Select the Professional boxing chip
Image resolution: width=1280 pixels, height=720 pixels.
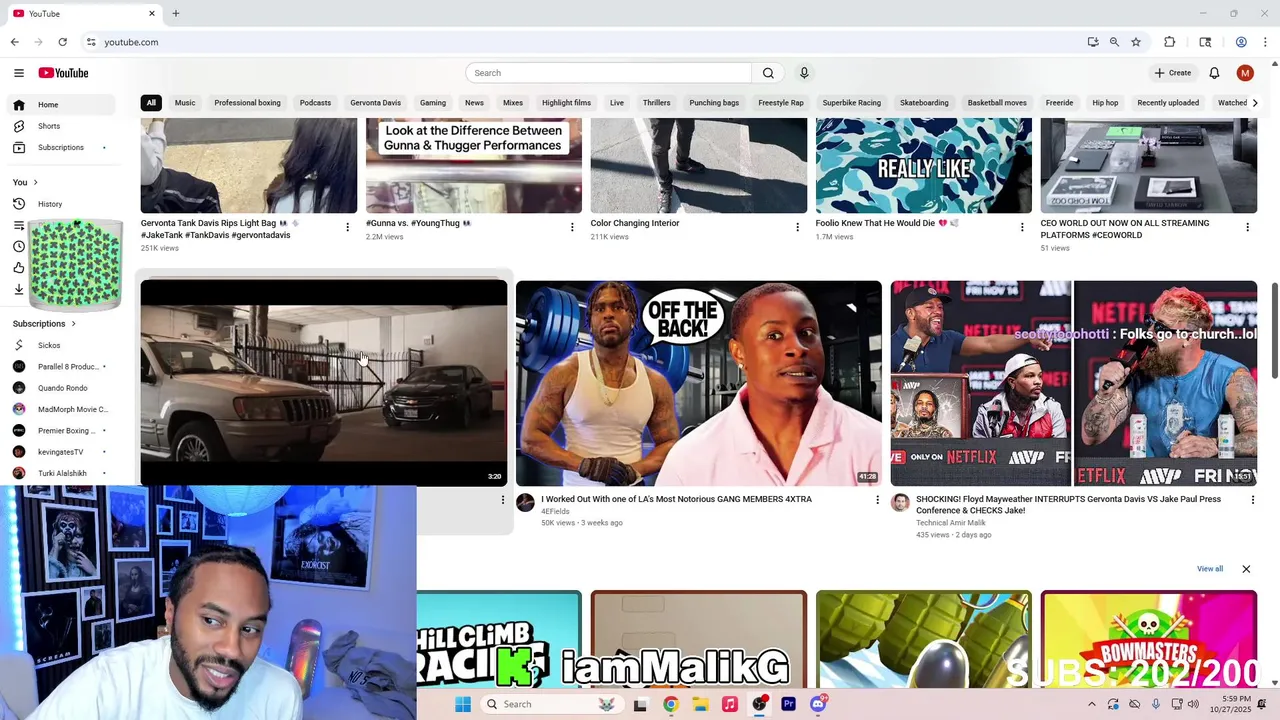coord(247,103)
